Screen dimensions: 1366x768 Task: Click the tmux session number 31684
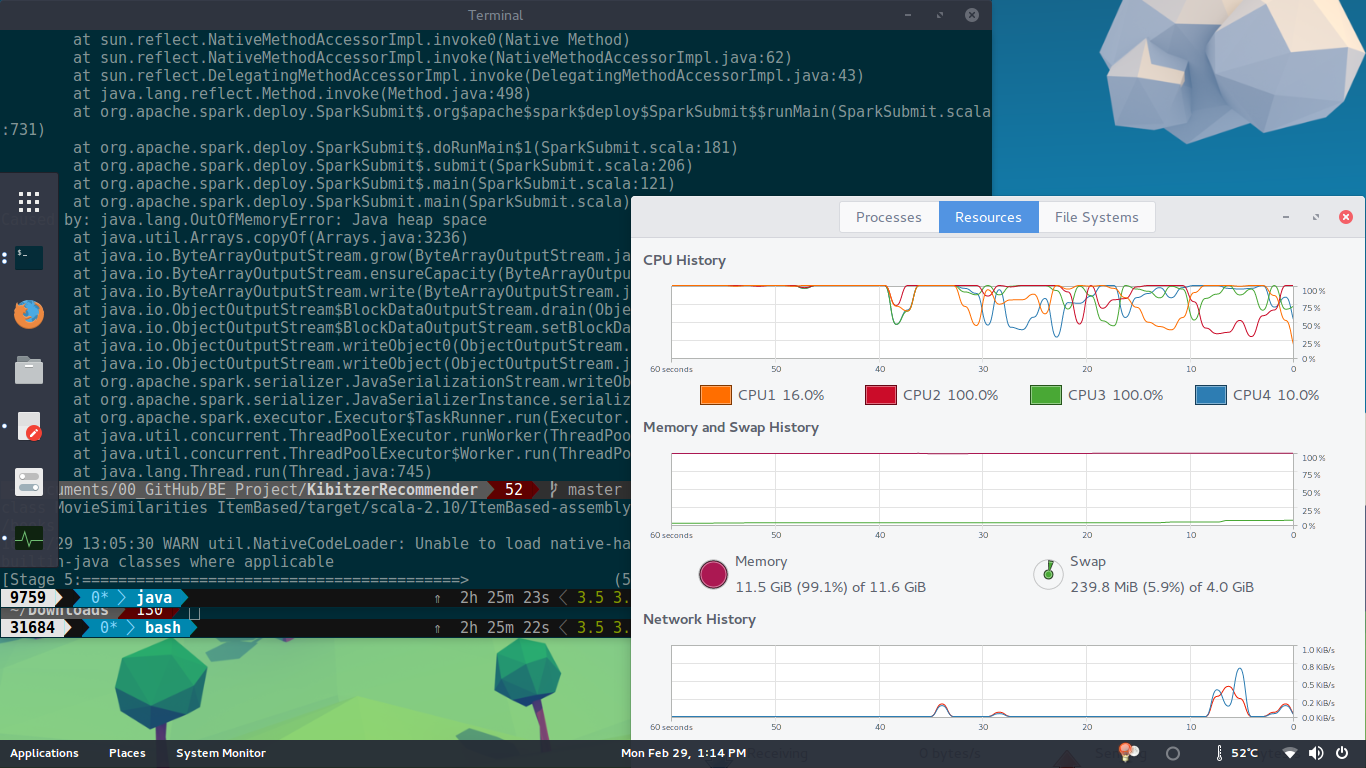point(32,628)
